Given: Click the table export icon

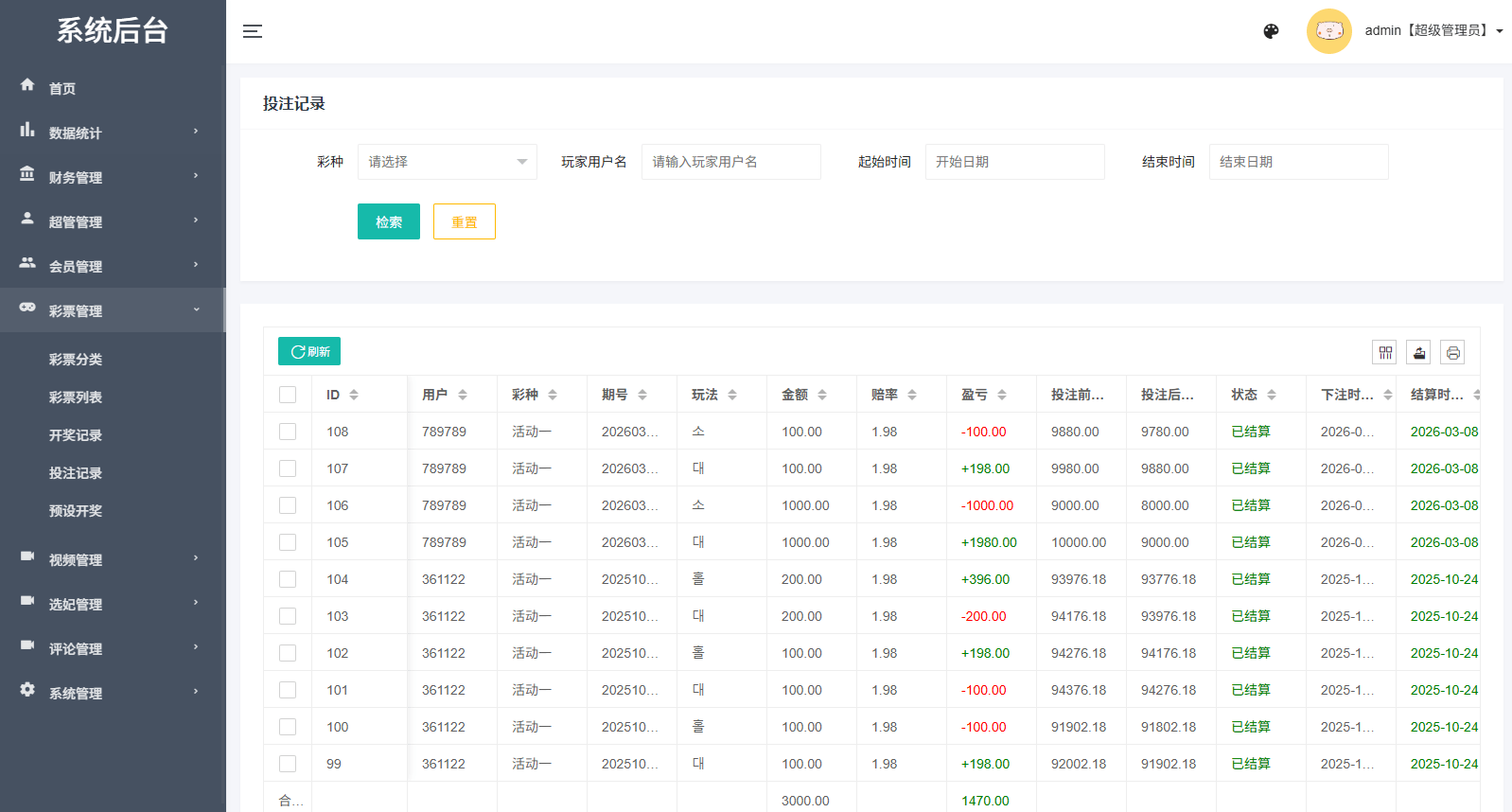Looking at the screenshot, I should click(x=1419, y=353).
